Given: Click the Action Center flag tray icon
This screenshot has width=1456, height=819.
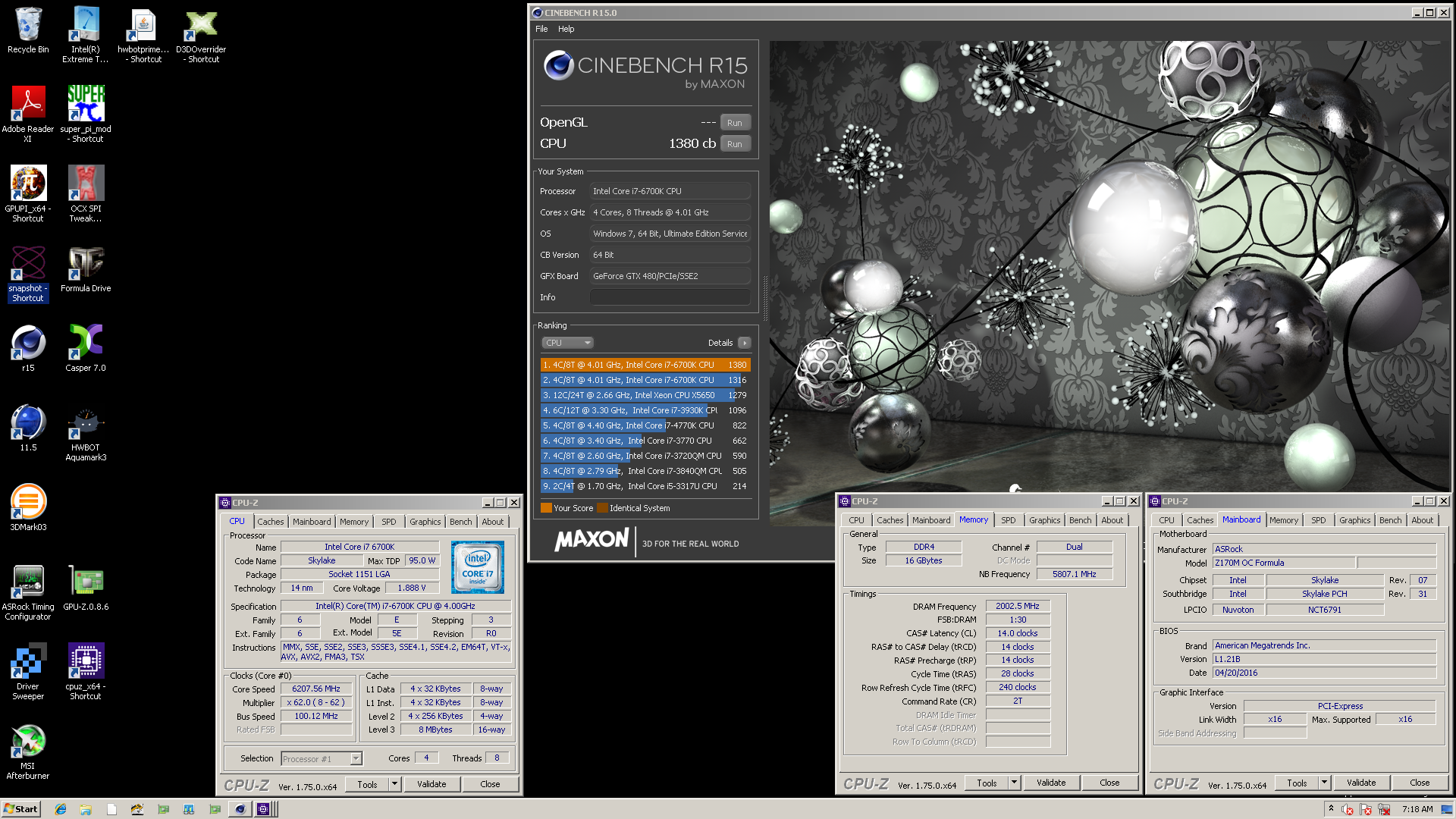Looking at the screenshot, I should pos(1366,809).
